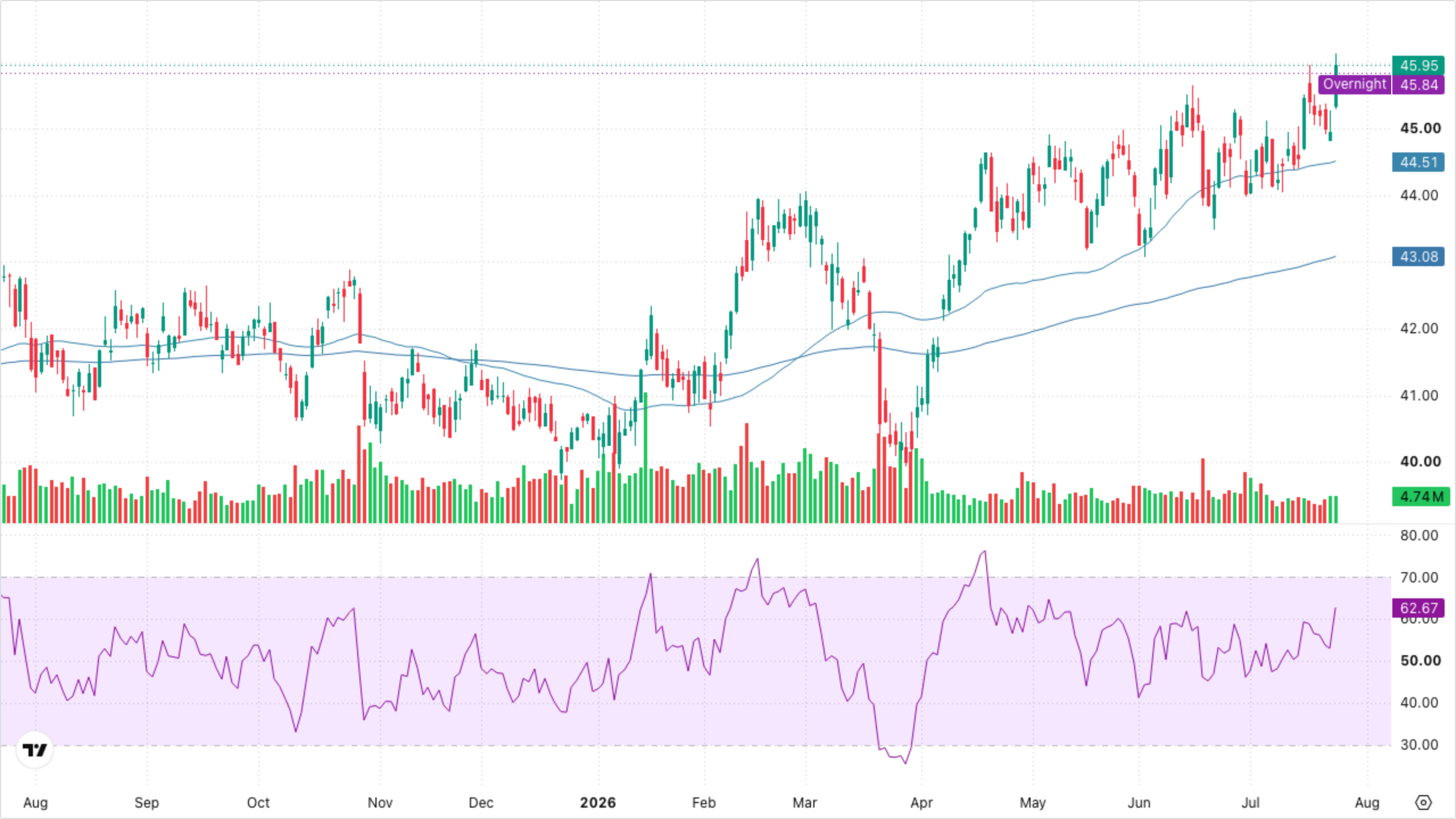
Task: Select the Overnight price tag
Action: point(1354,84)
